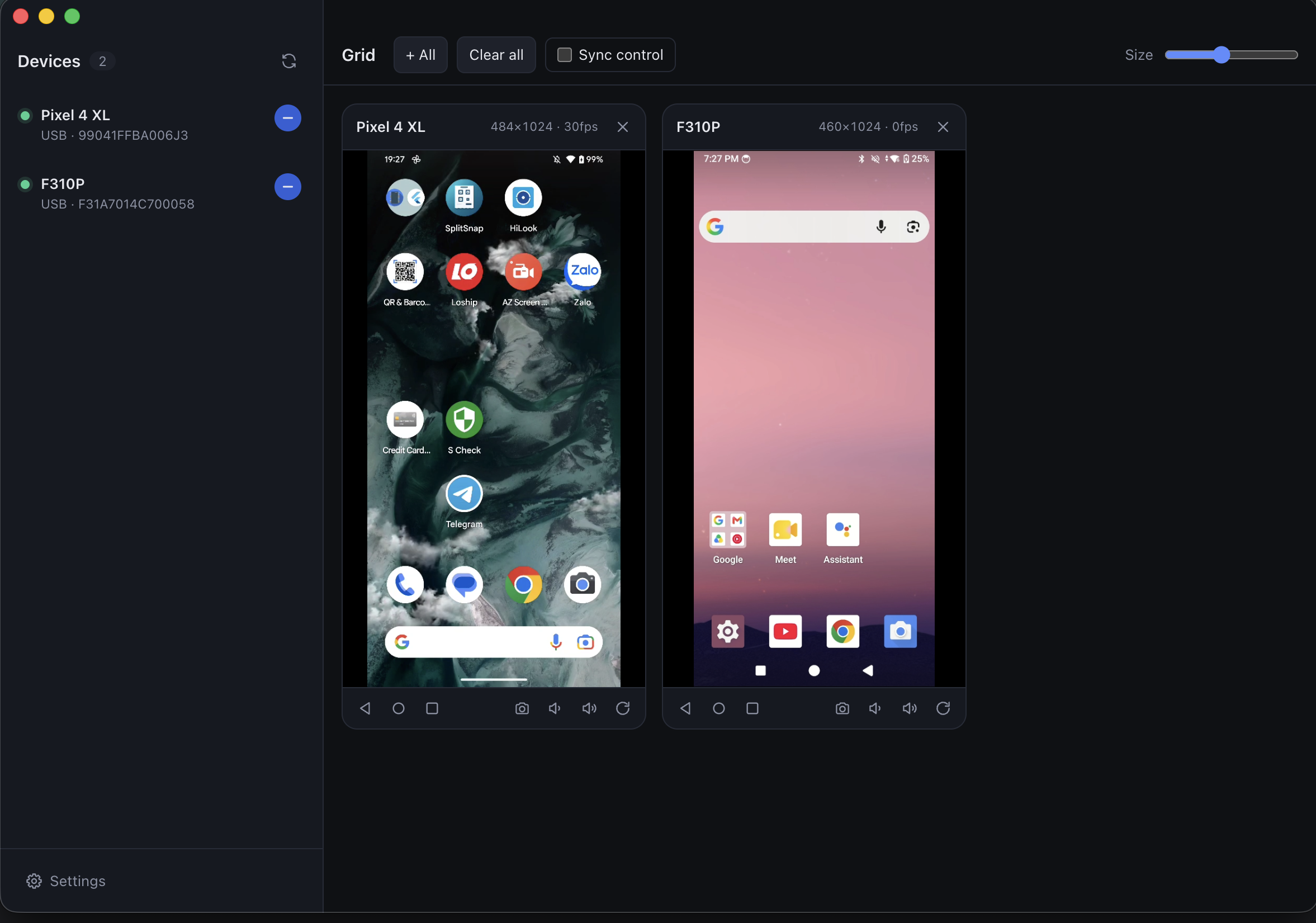1316x923 pixels.
Task: Close the Pixel 4 XL panel
Action: [622, 127]
